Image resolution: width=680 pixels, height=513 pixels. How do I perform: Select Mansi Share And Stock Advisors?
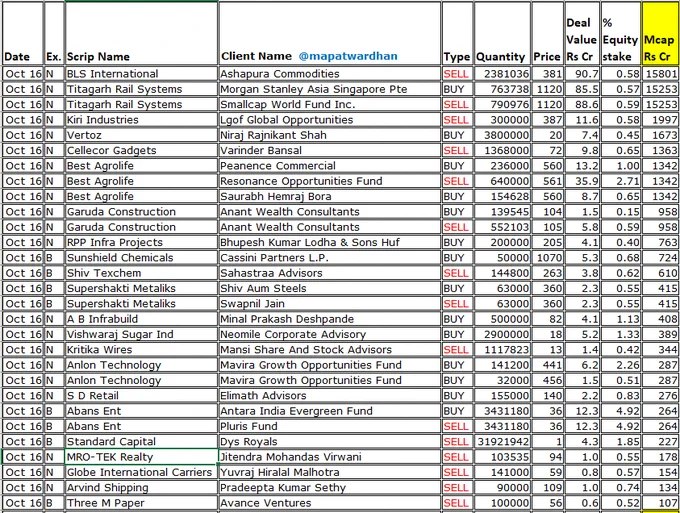click(330, 350)
